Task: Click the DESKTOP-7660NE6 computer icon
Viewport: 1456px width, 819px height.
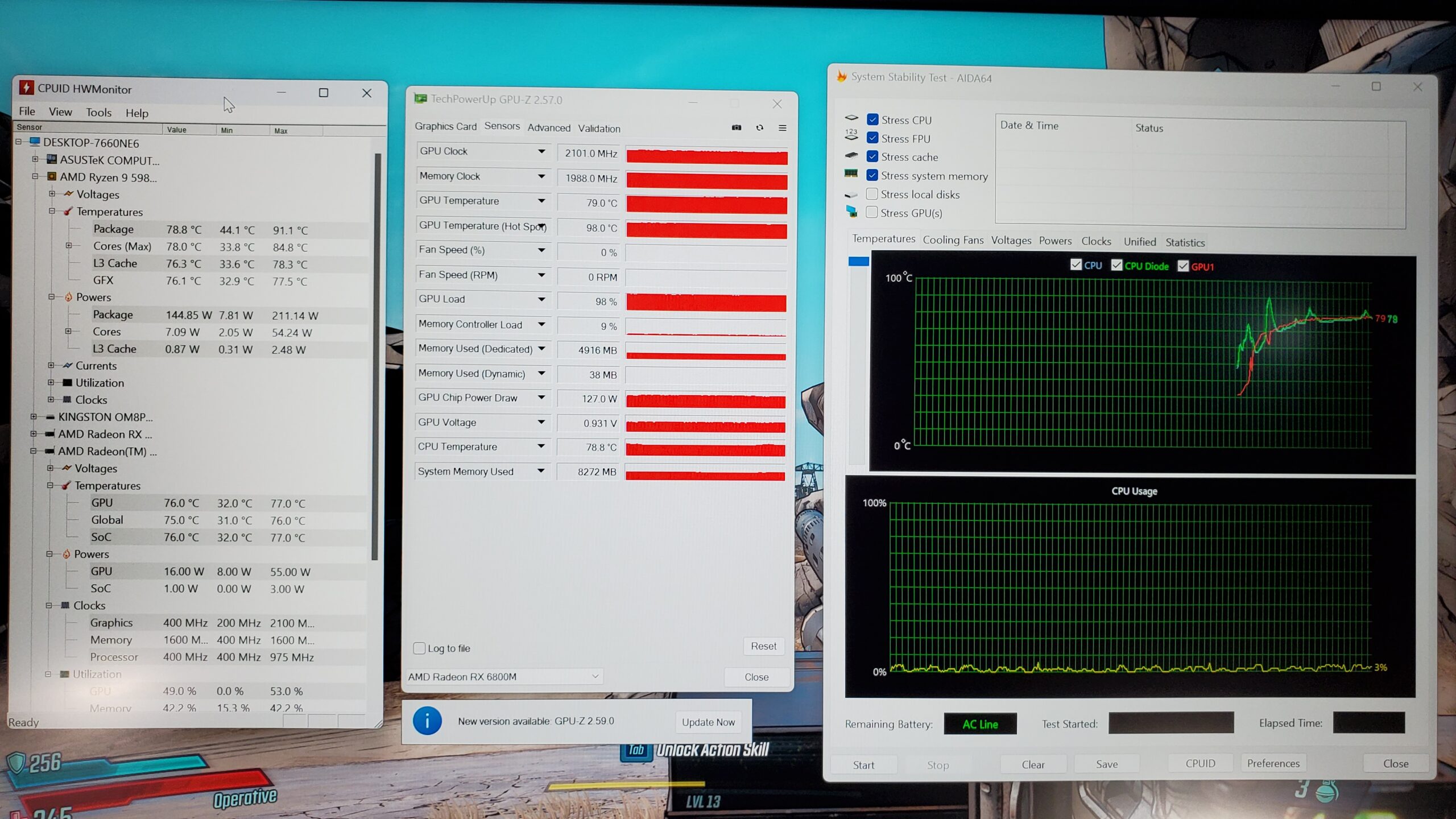Action: (x=35, y=142)
